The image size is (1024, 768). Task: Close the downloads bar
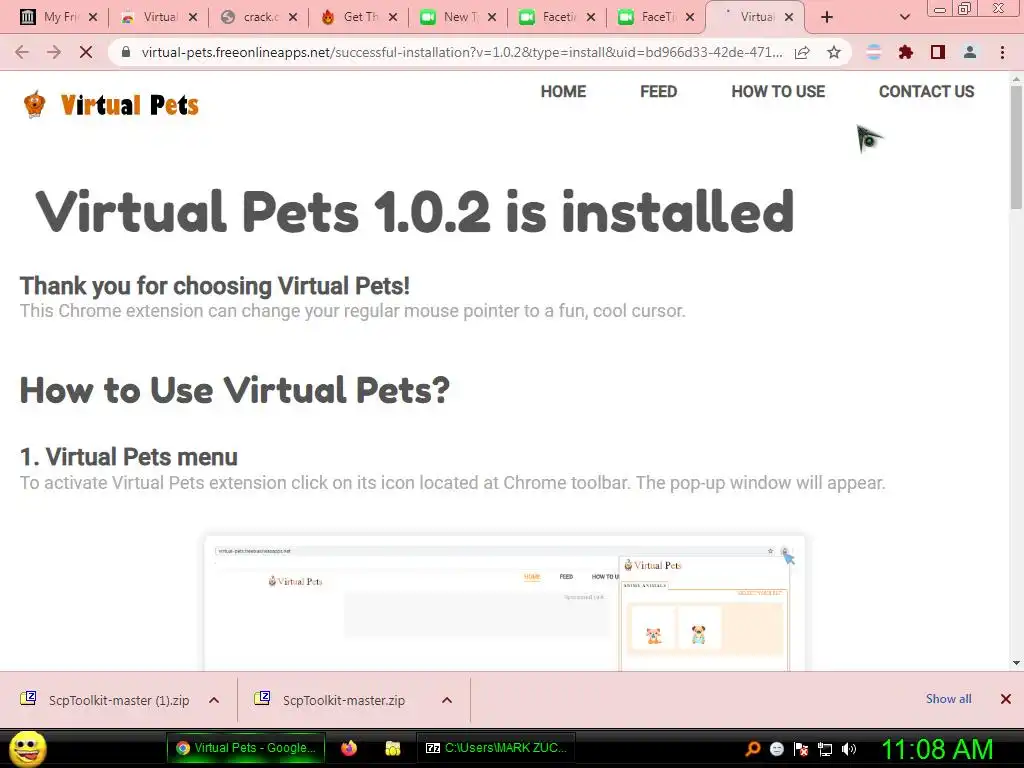click(x=1006, y=699)
